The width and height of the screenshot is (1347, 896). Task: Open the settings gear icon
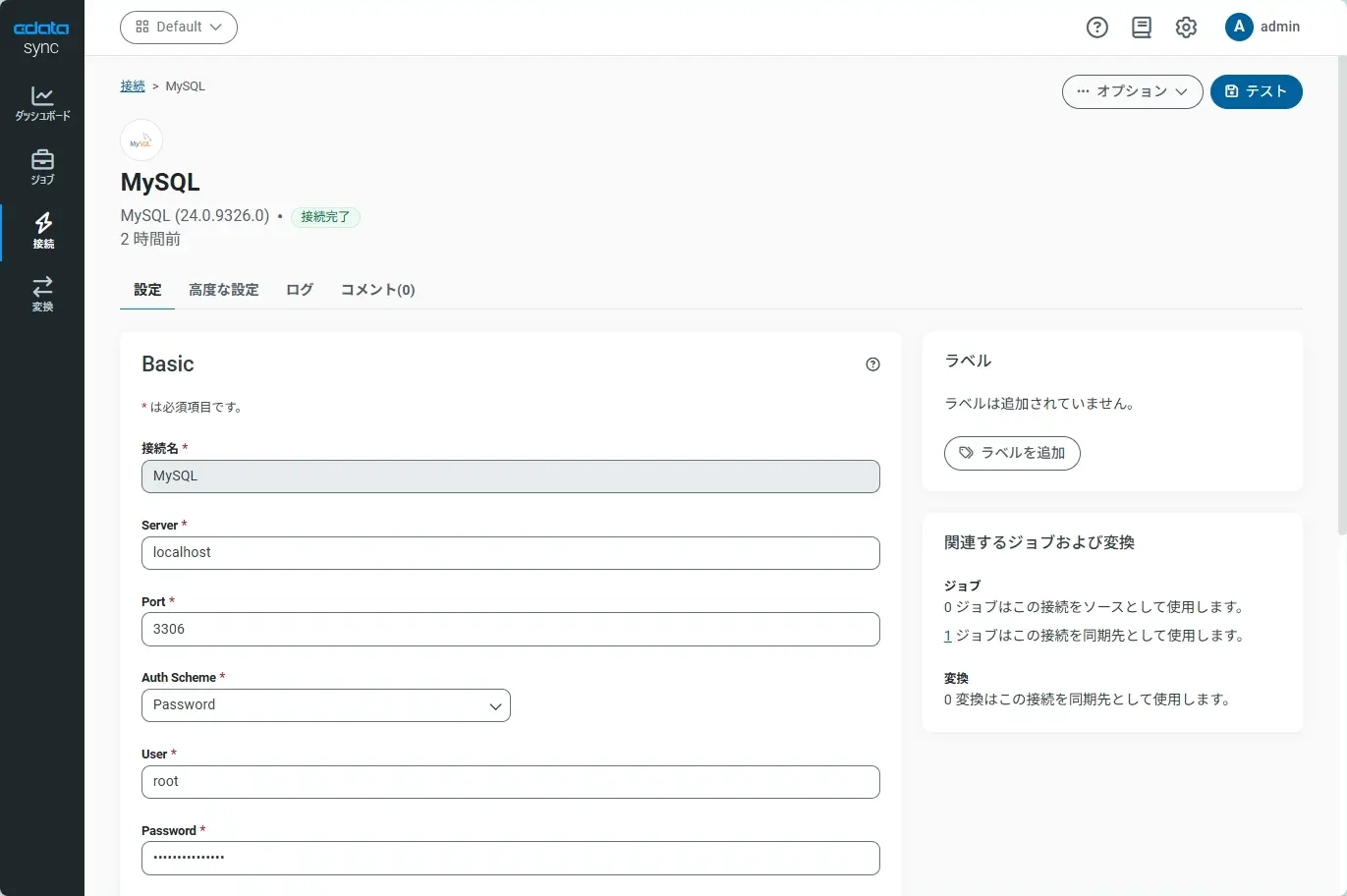tap(1186, 28)
